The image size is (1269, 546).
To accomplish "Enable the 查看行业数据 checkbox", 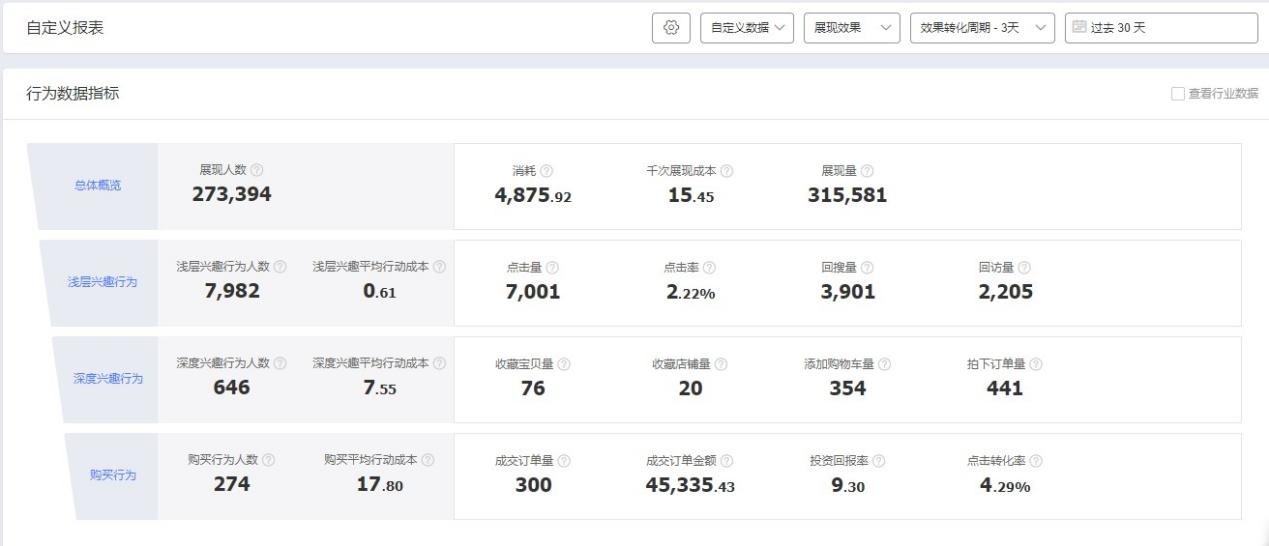I will [x=1177, y=94].
